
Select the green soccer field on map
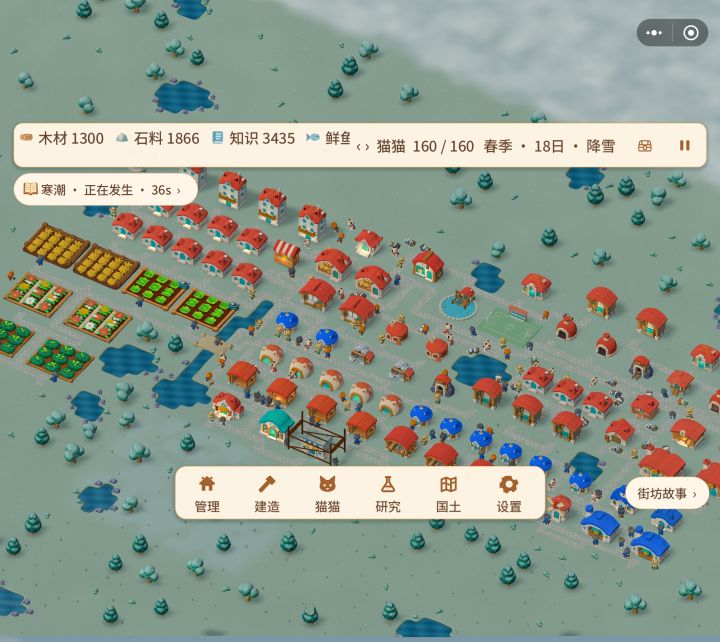point(509,327)
